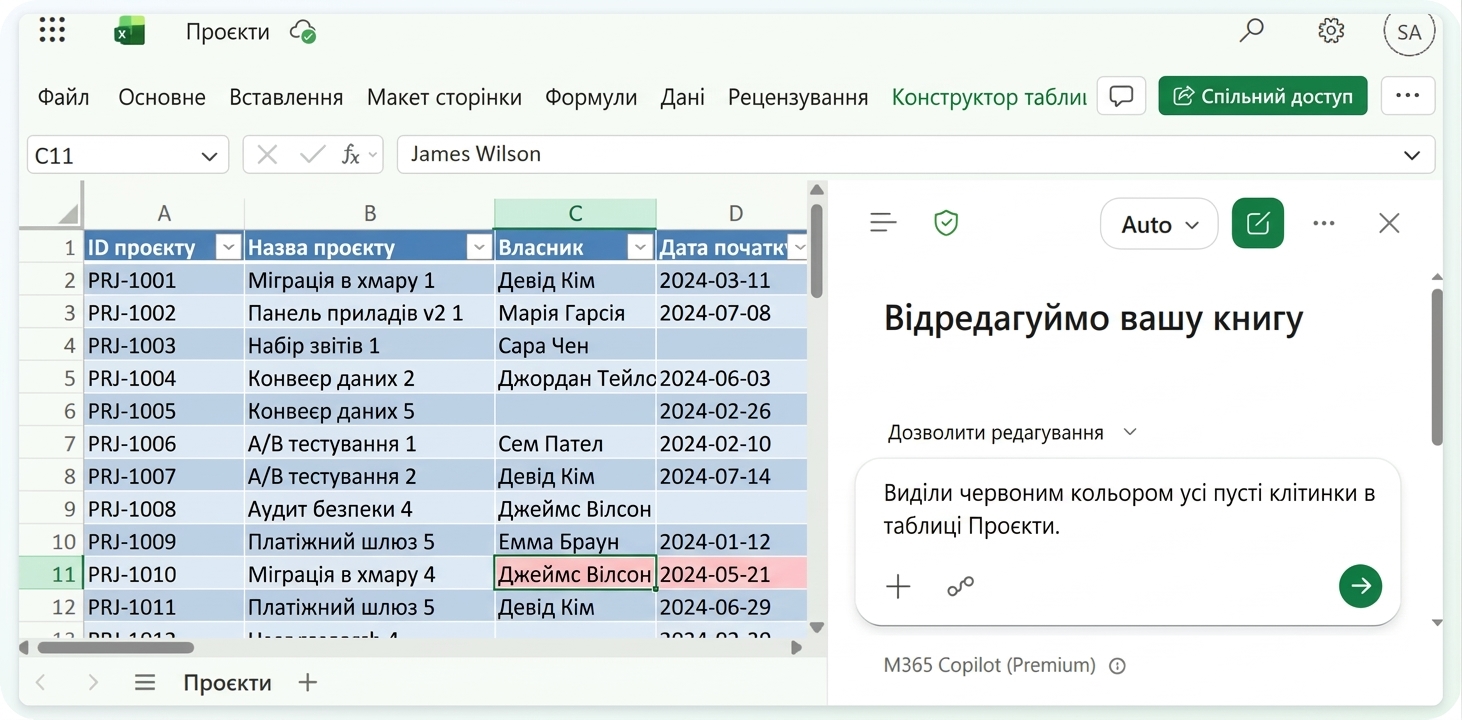The width and height of the screenshot is (1462, 720).
Task: Click the Спільний доступ button
Action: [1263, 96]
